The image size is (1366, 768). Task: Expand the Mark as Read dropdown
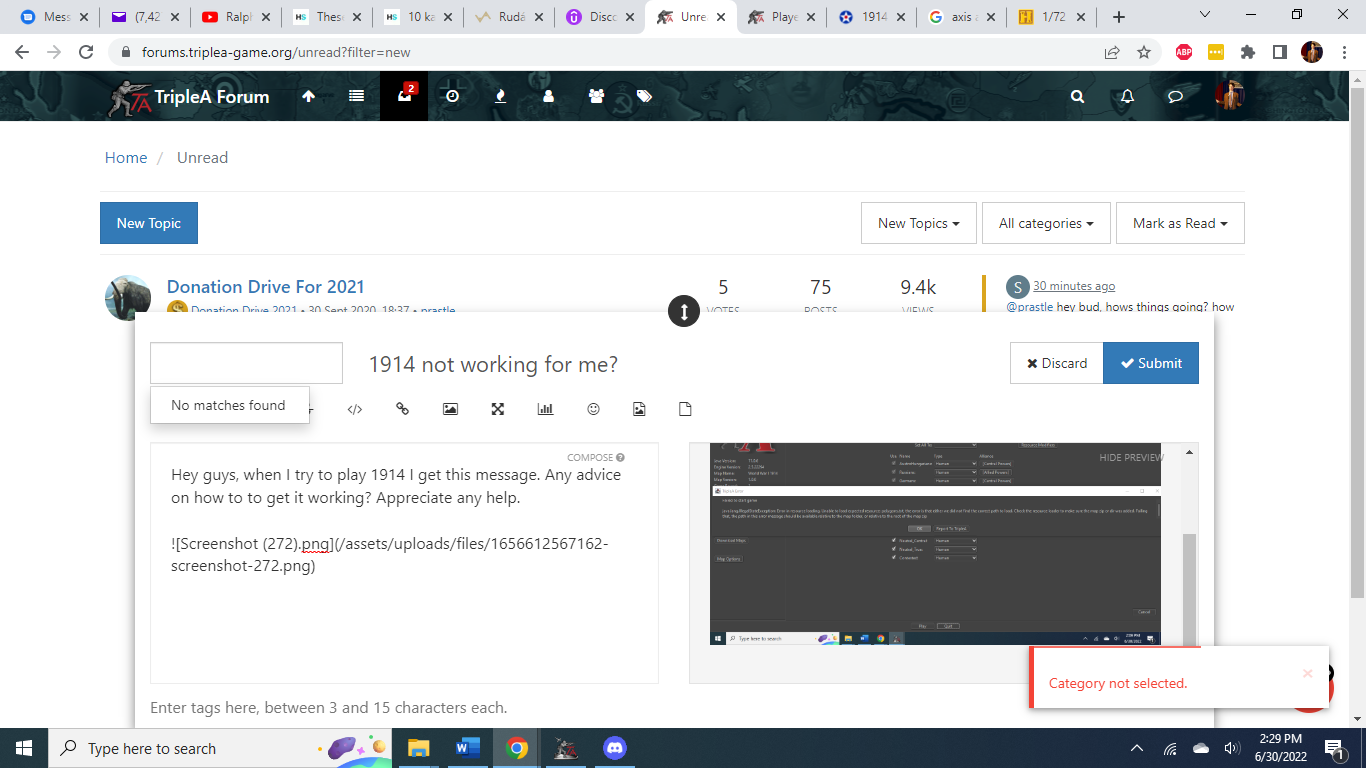coord(1180,223)
